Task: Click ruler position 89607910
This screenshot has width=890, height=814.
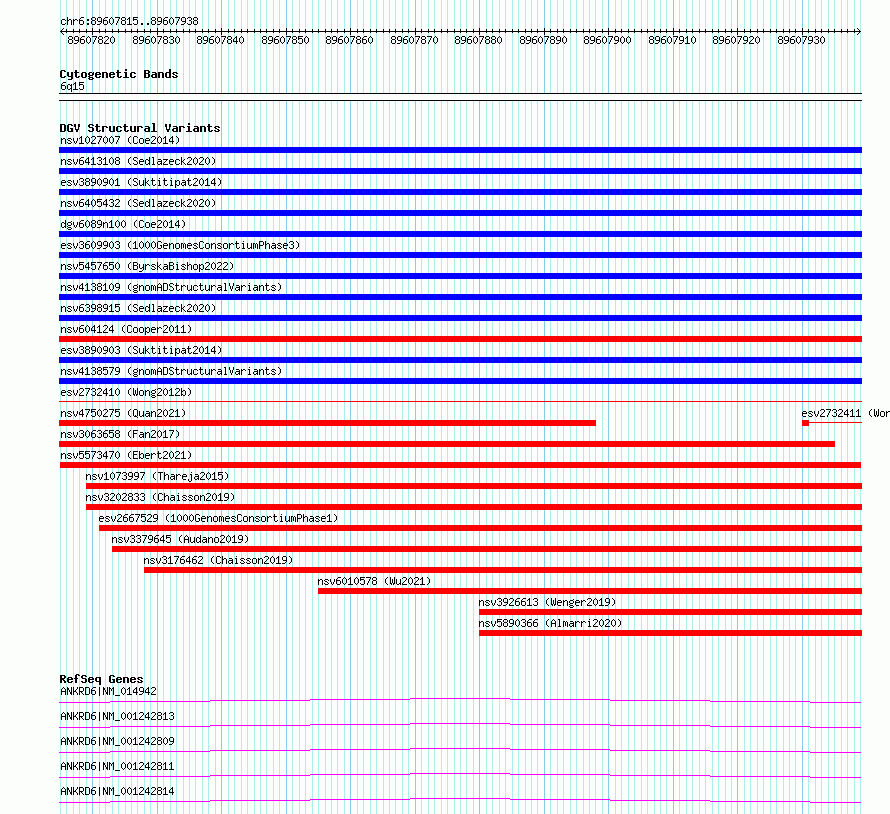Action: (672, 40)
